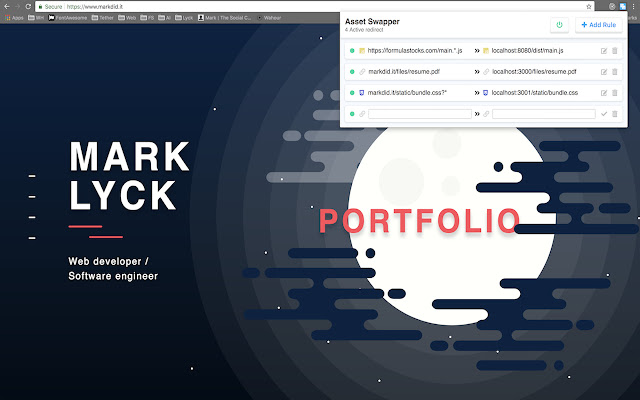Viewport: 640px width, 400px height.
Task: Click the CSS icon beside markdid.it/static/bundle.css
Action: 362,93
